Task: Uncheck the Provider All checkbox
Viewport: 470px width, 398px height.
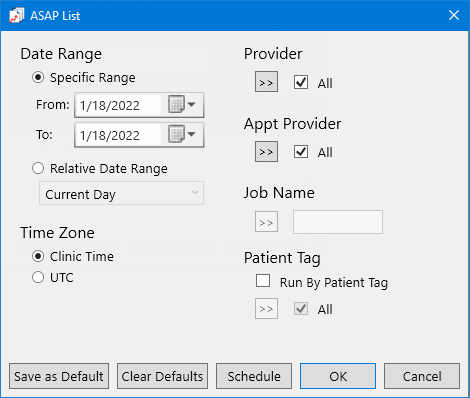Action: click(x=301, y=82)
